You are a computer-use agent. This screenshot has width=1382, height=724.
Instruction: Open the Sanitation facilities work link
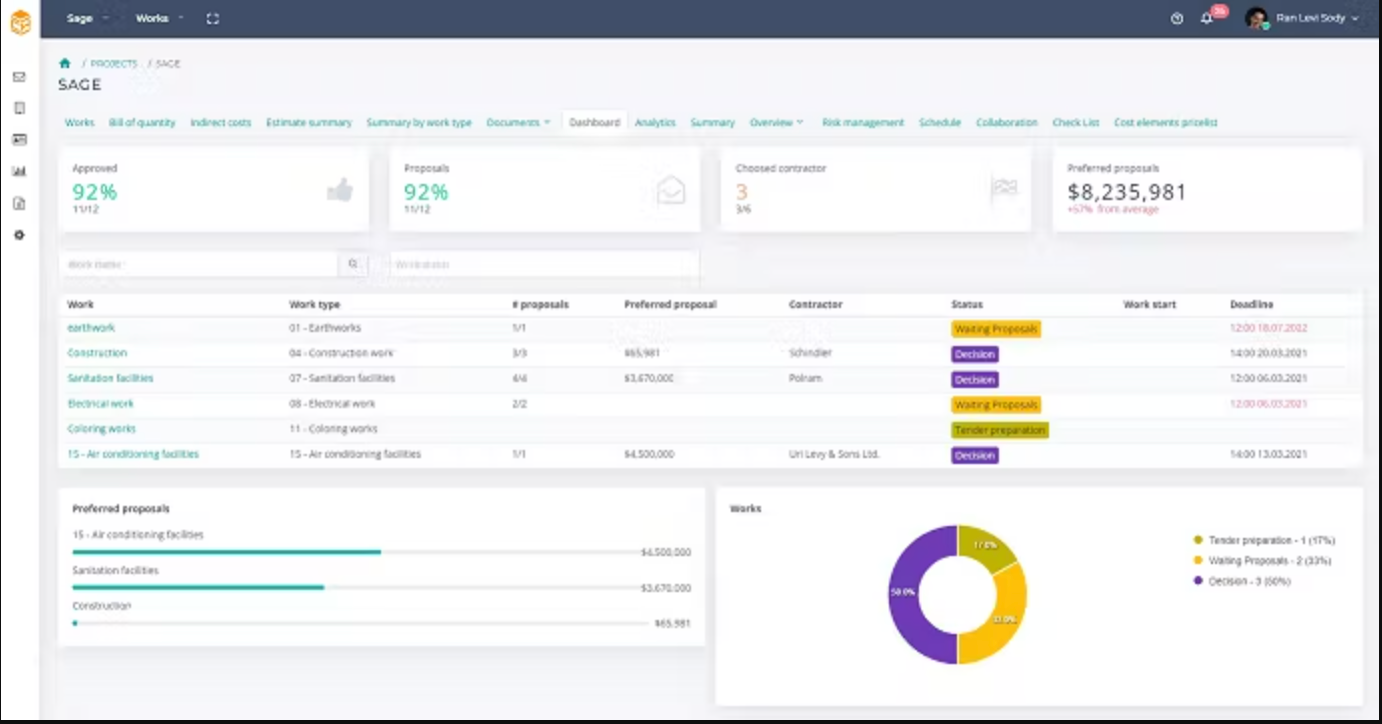click(110, 378)
